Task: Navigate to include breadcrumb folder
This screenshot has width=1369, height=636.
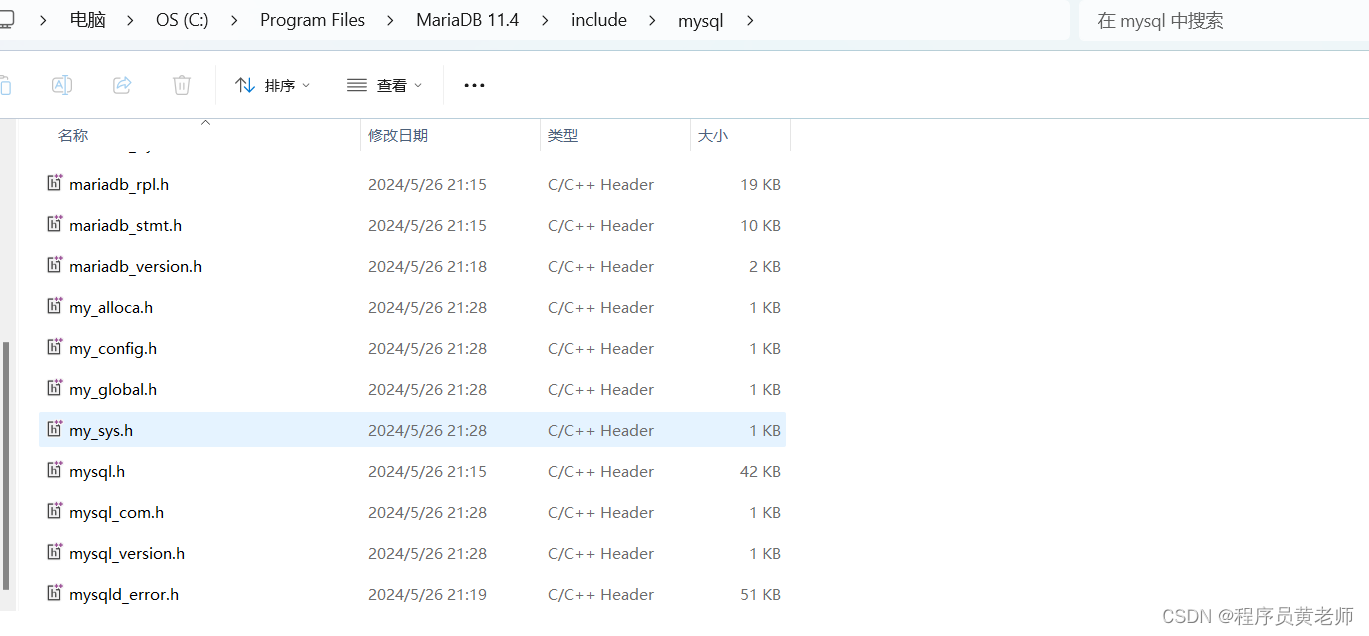Action: coord(599,20)
